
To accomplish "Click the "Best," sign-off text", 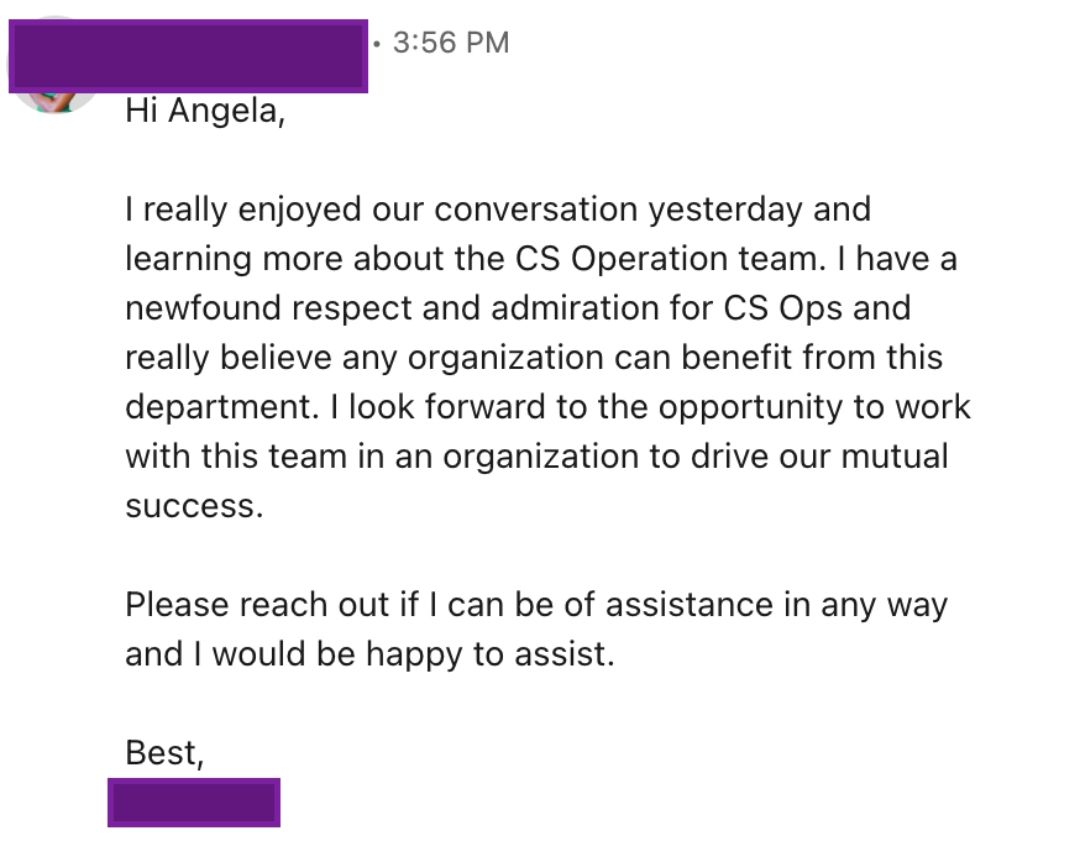I will coord(165,753).
